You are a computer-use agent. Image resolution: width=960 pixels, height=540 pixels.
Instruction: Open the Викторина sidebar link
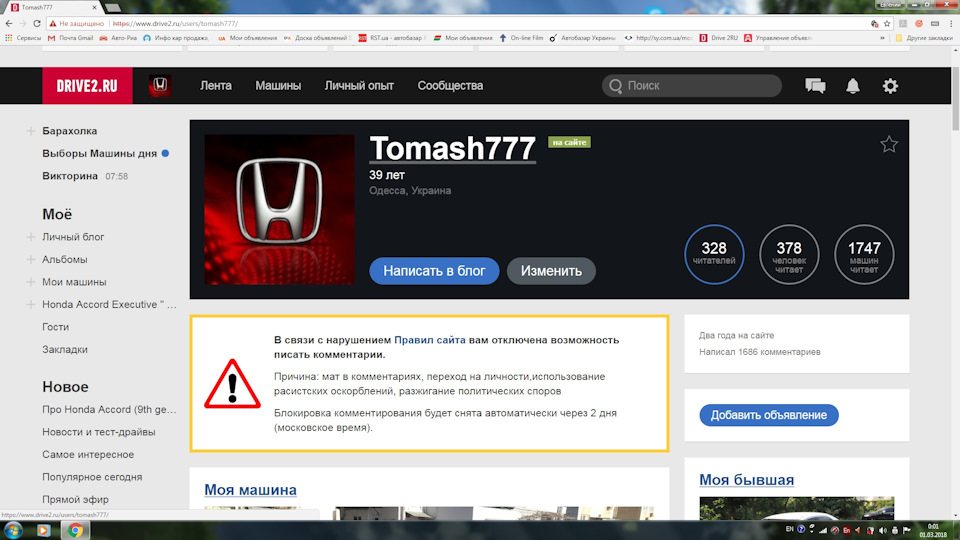coord(70,176)
